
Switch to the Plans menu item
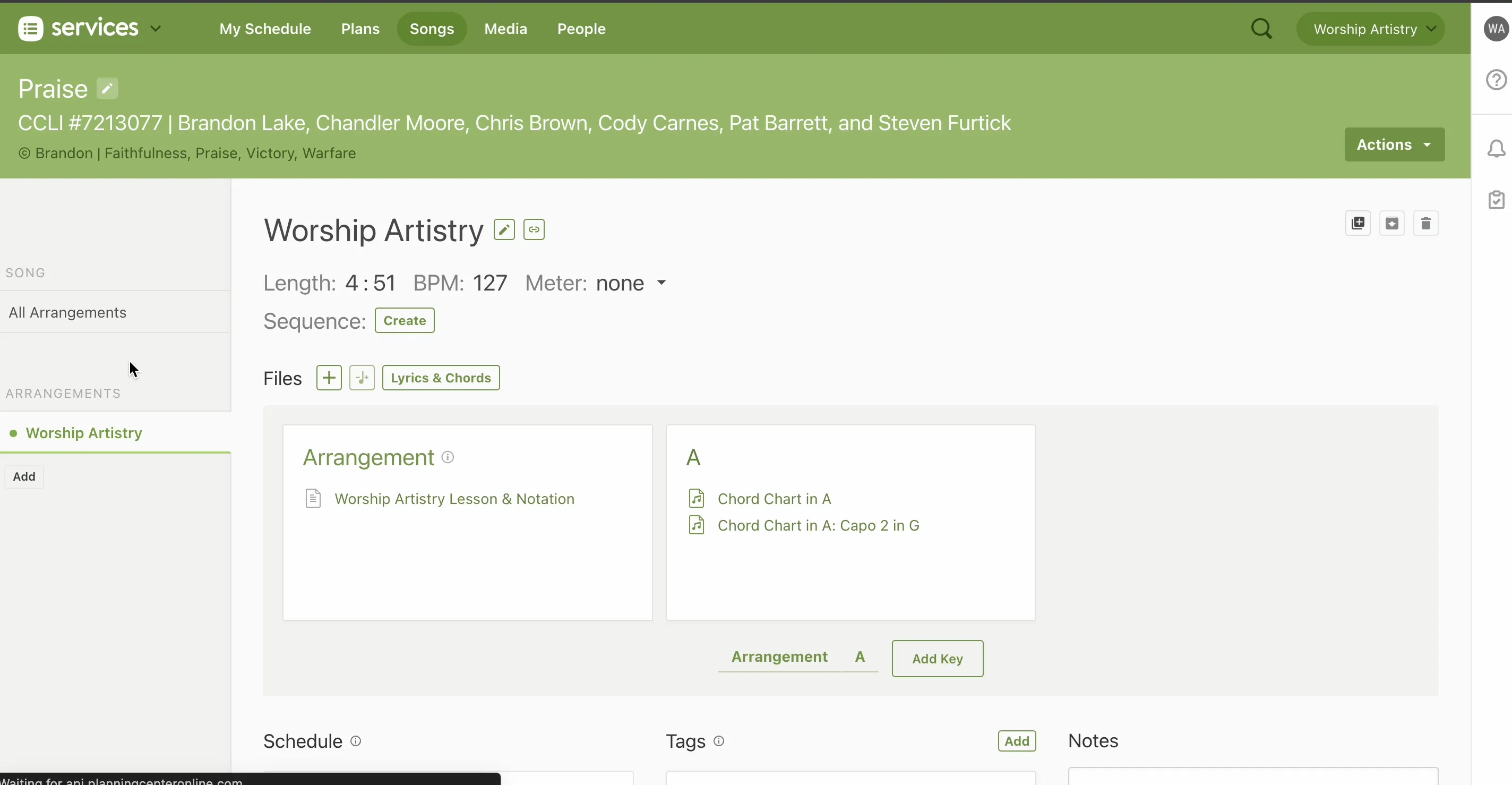click(360, 28)
